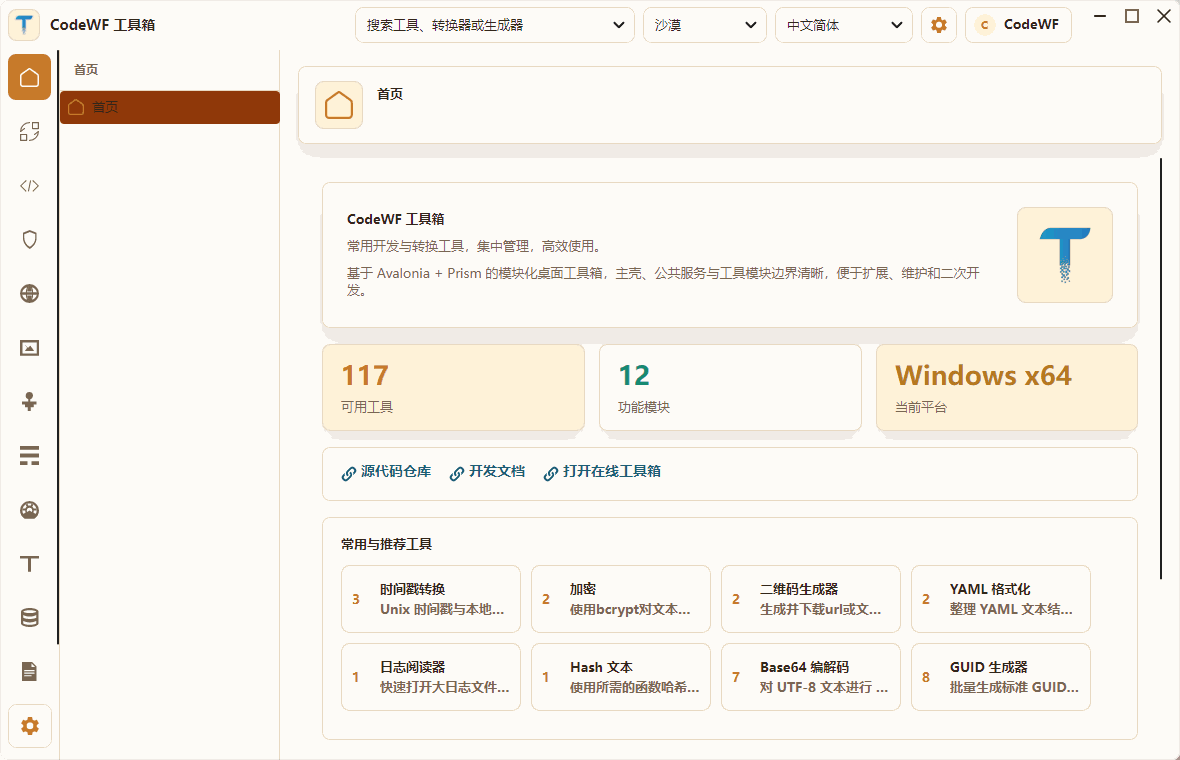Open the converter tools sidebar icon
This screenshot has height=760, width=1180.
(x=29, y=132)
